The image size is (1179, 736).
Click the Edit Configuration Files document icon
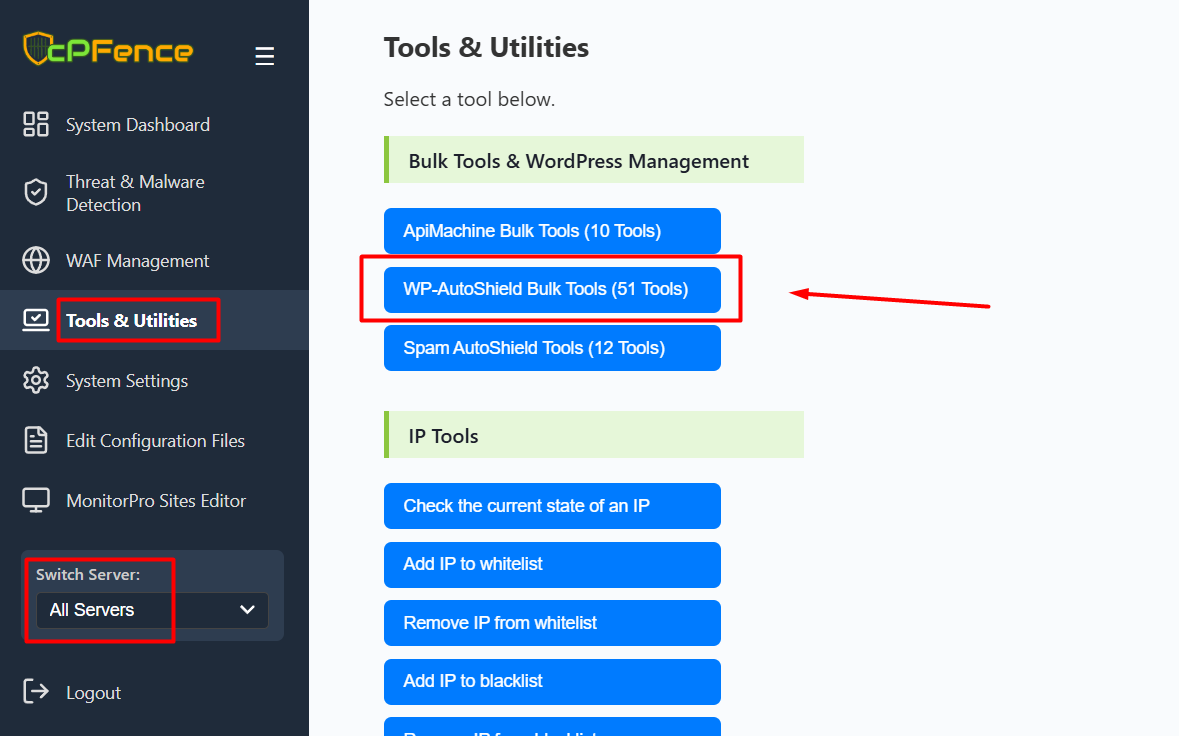tap(36, 441)
